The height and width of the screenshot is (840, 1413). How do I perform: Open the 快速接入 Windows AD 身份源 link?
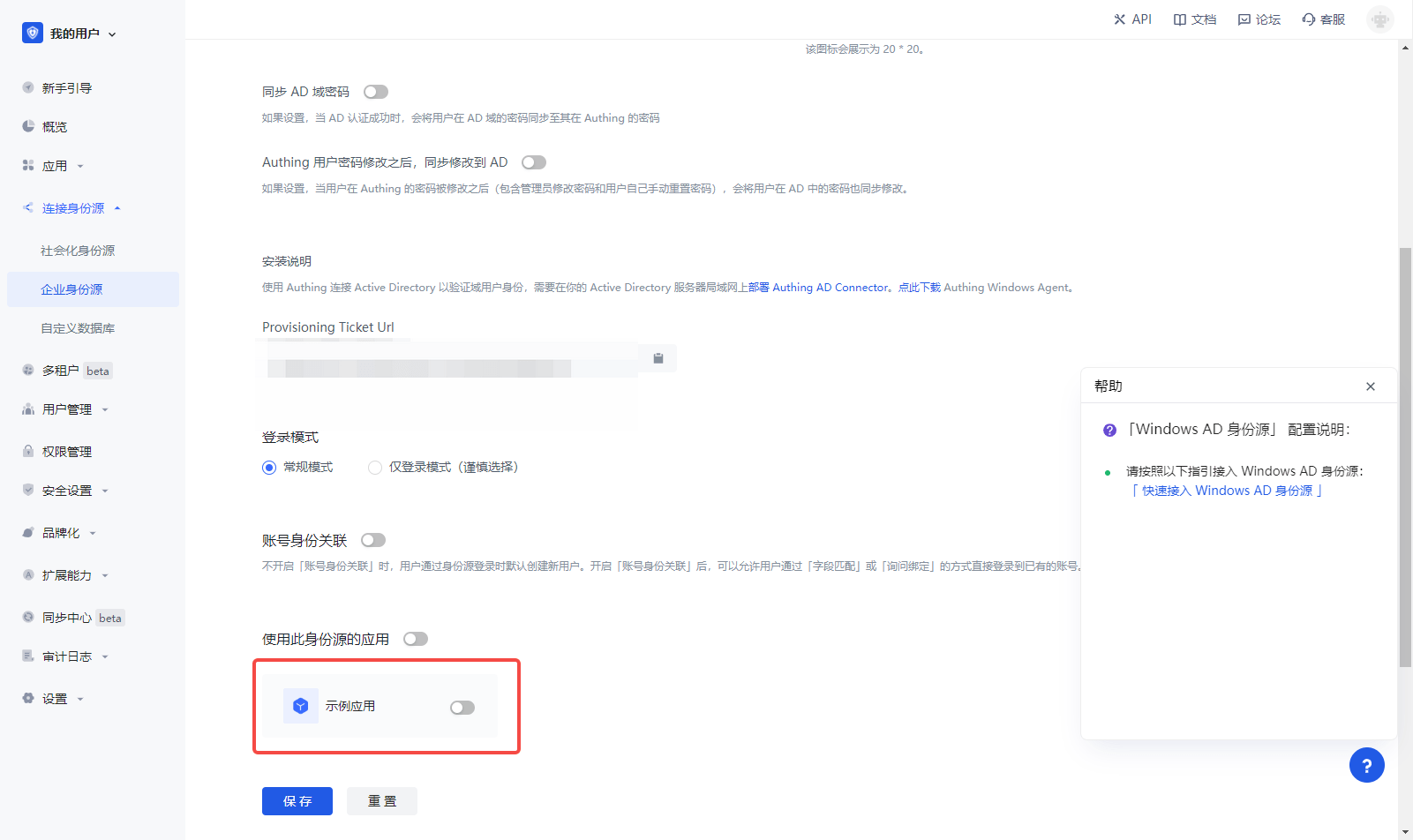click(1227, 491)
